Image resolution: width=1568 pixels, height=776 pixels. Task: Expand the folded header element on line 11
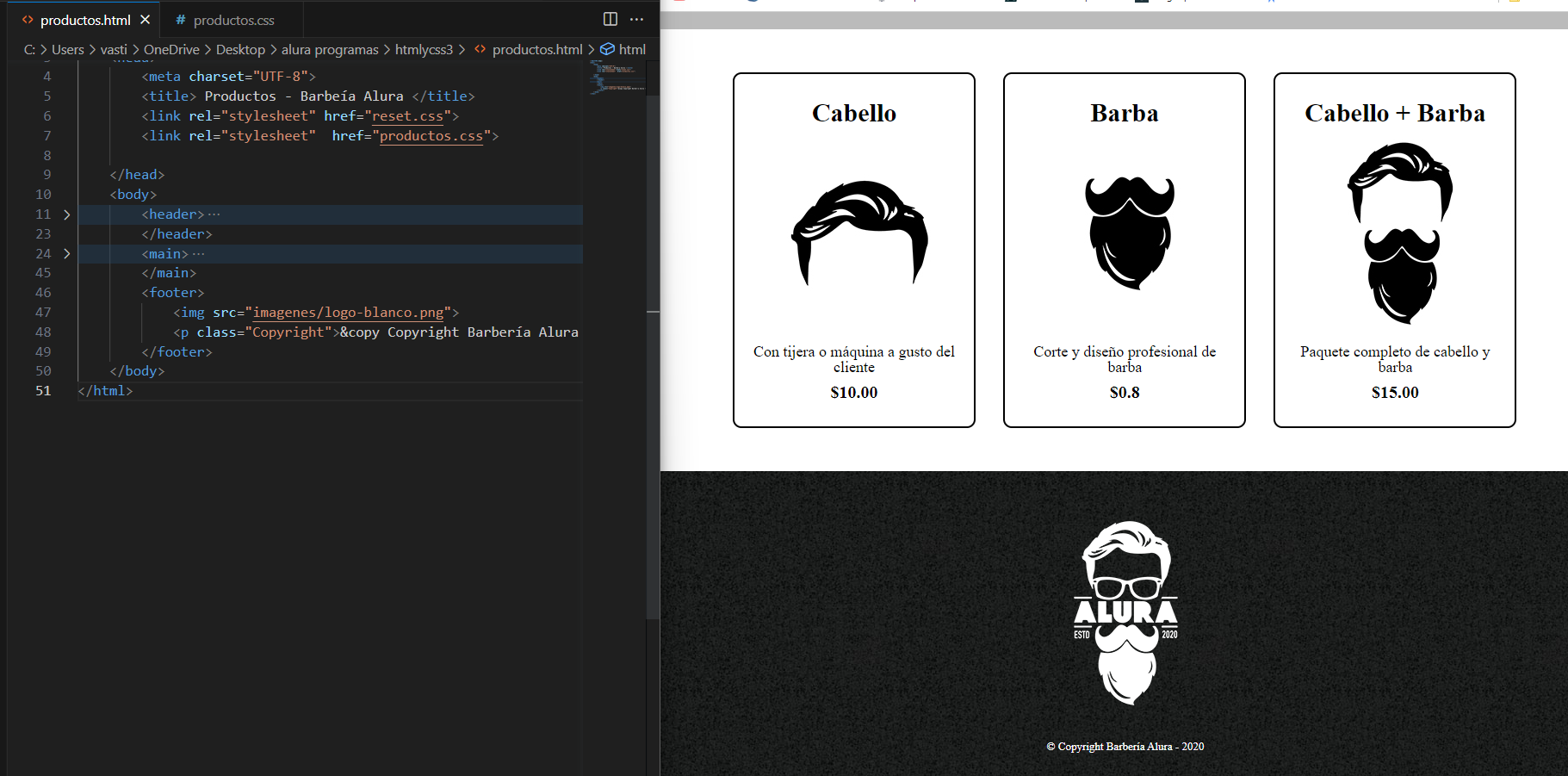(66, 214)
